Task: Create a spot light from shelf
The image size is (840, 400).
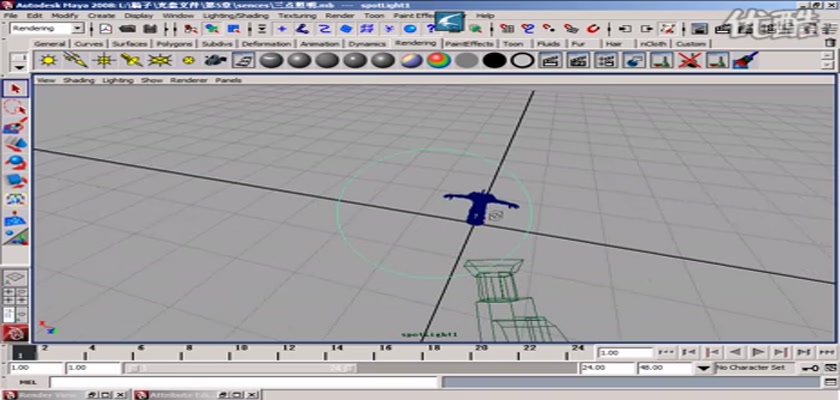Action: [x=132, y=60]
